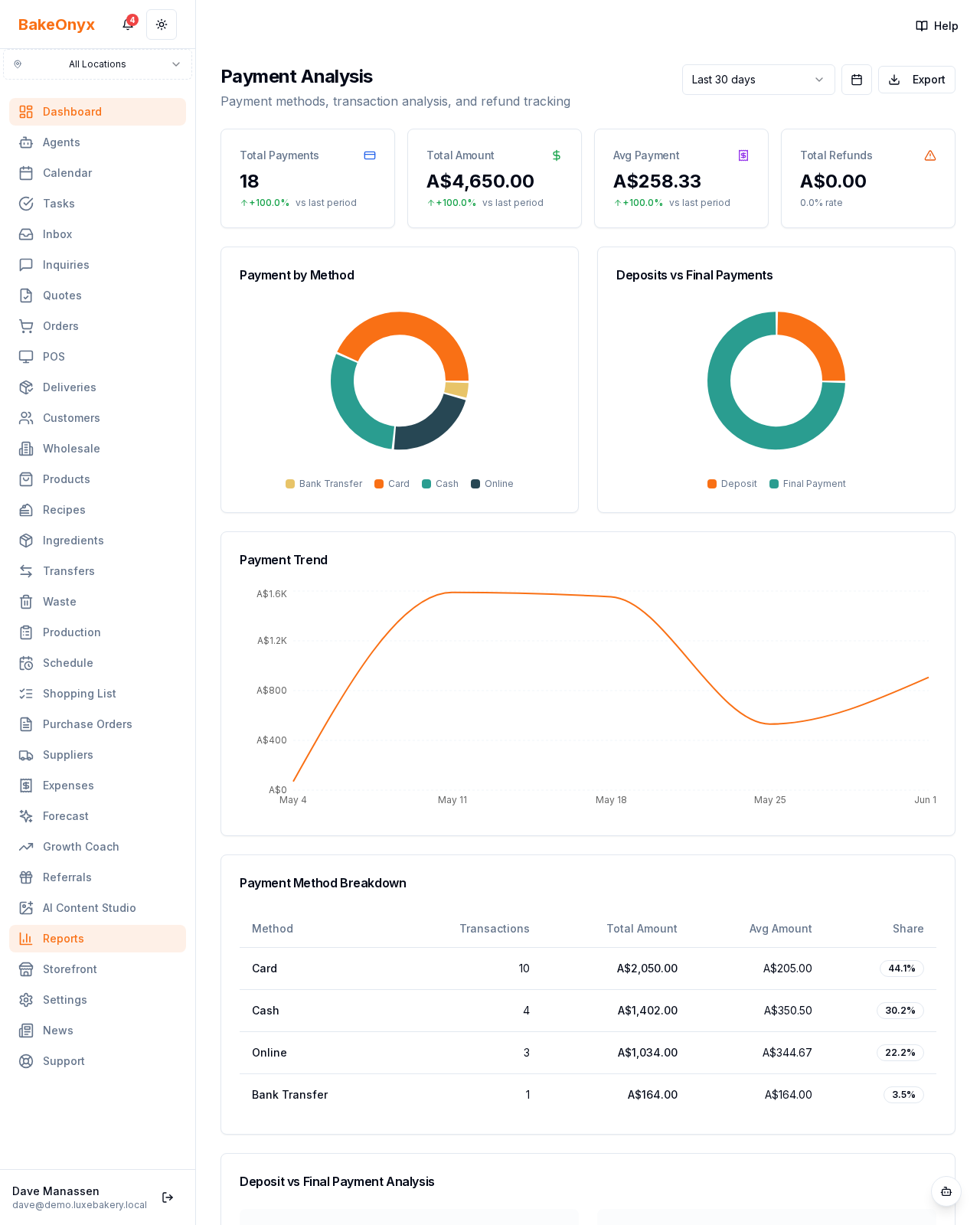
Task: Click the Inbox tray icon
Action: (x=26, y=234)
